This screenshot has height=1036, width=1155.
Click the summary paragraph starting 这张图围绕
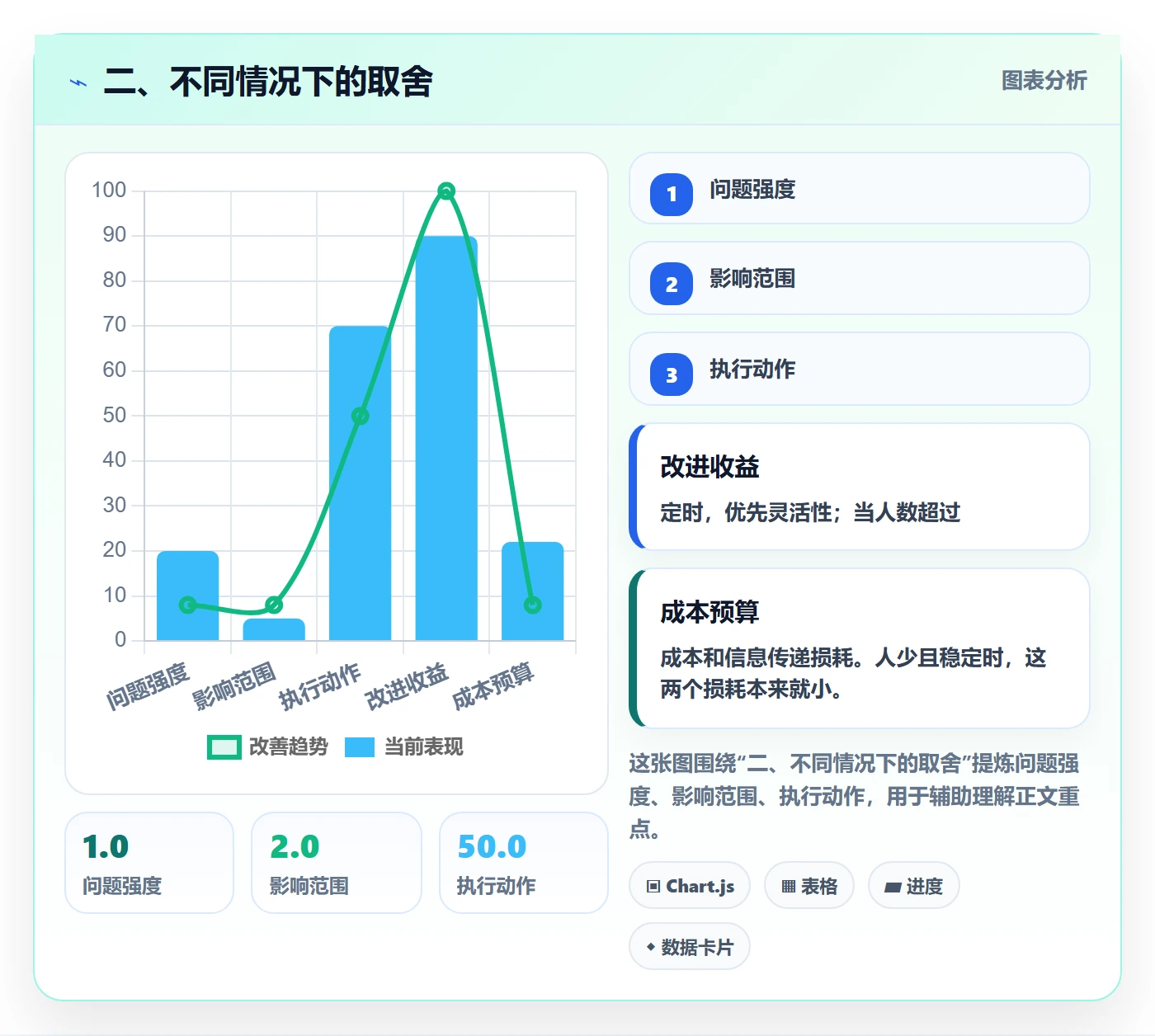point(854,796)
